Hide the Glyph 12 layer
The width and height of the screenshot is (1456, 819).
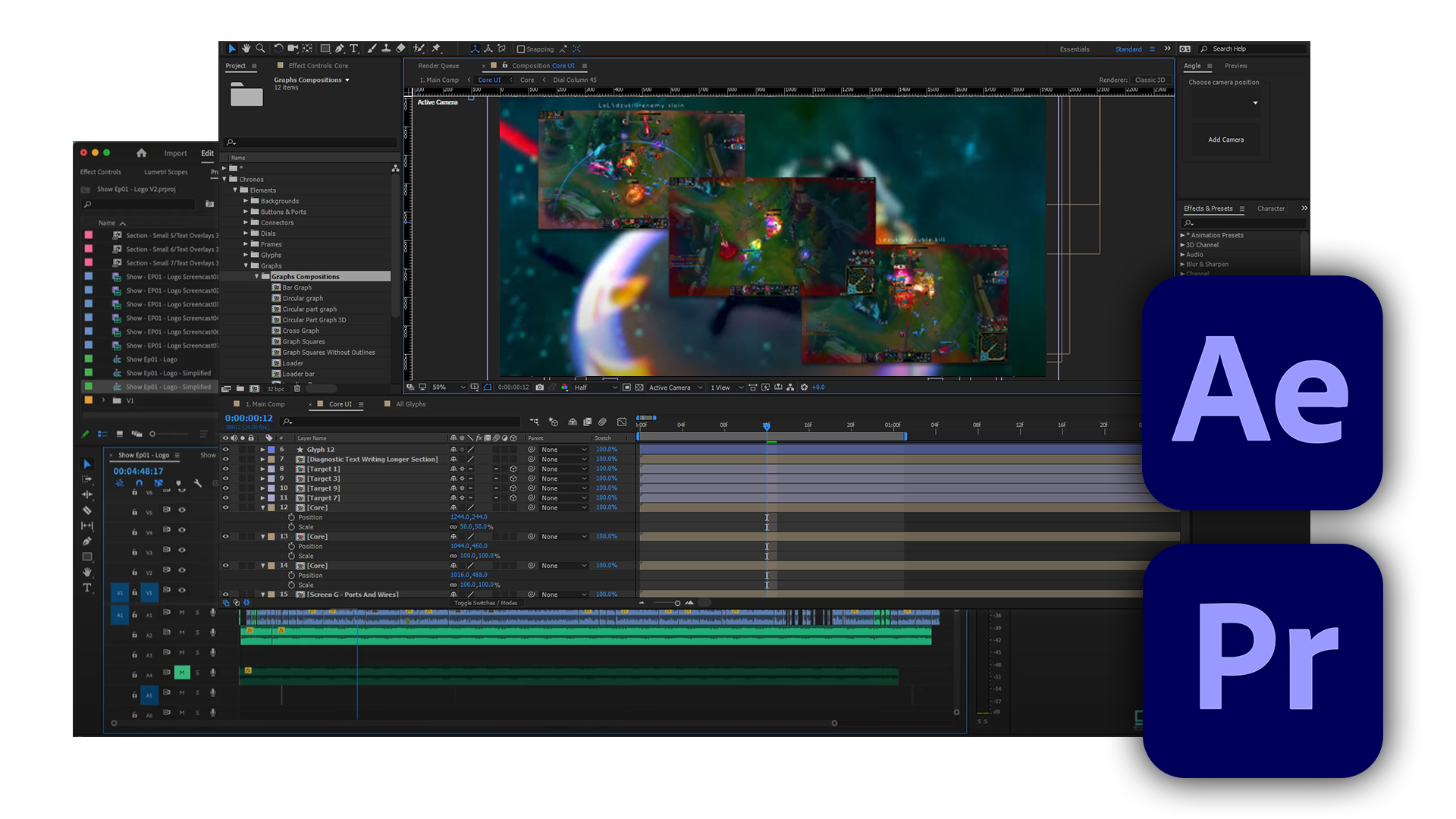click(225, 450)
